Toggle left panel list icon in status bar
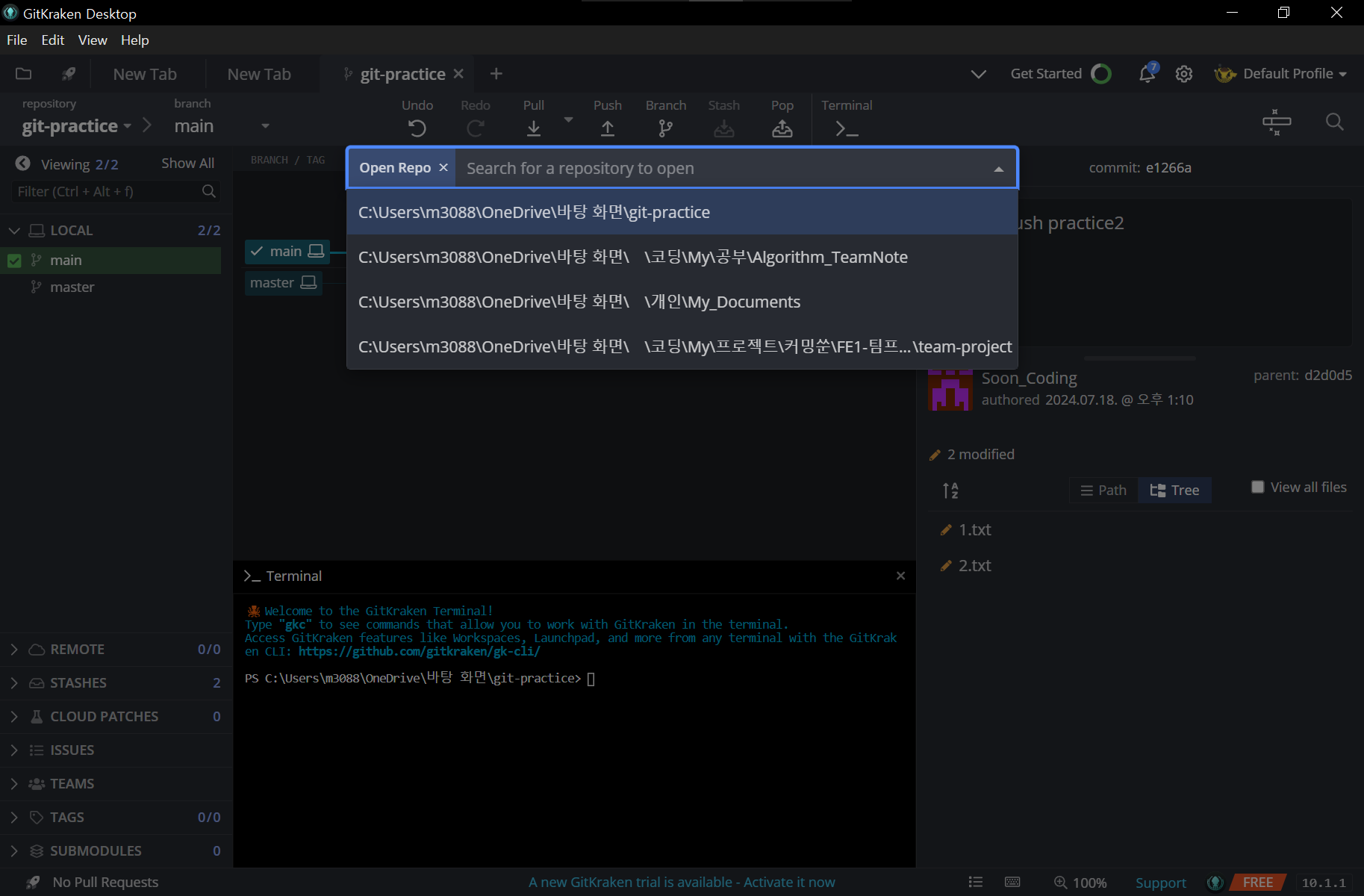Screen dimensions: 1364x896 [976, 882]
